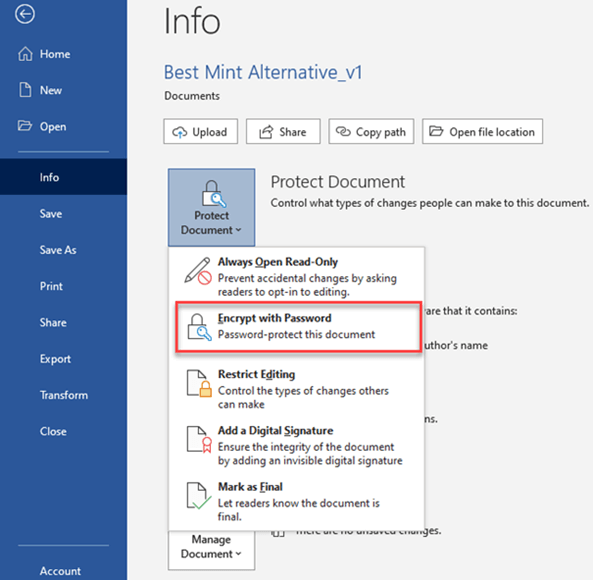Open Account settings in sidebar
593x580 pixels.
[60, 571]
